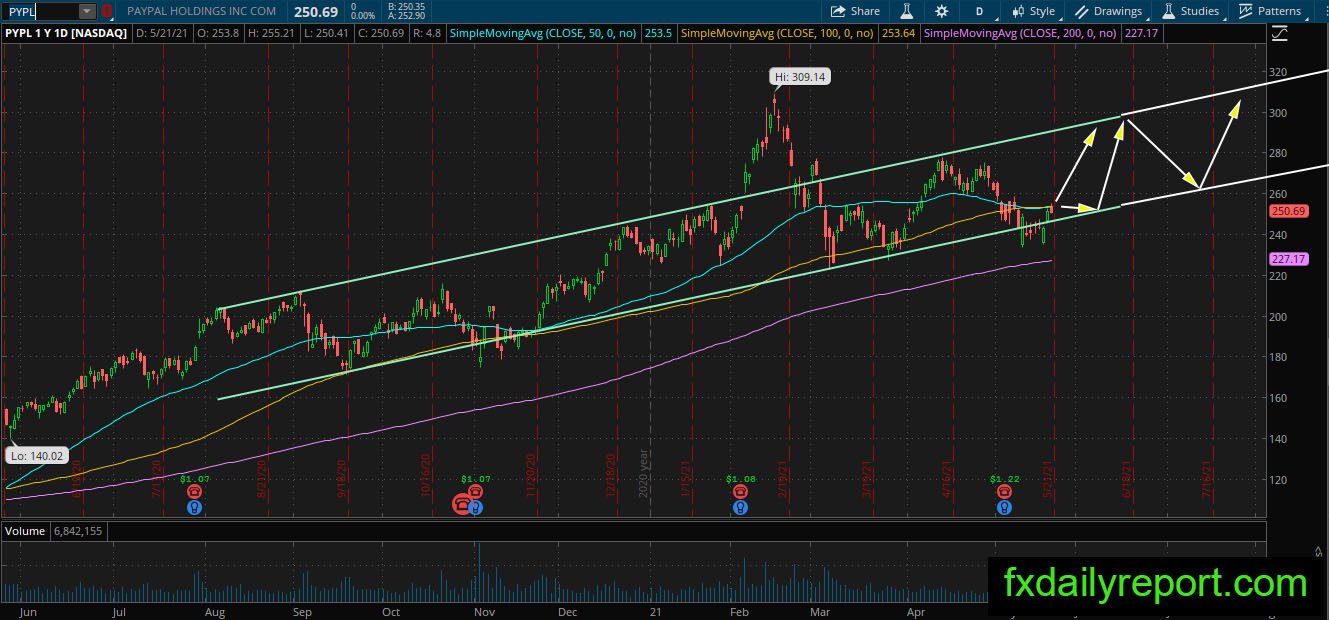Click the chart scale icon below Patterns
Screen dimensions: 1329x620
pos(1279,33)
